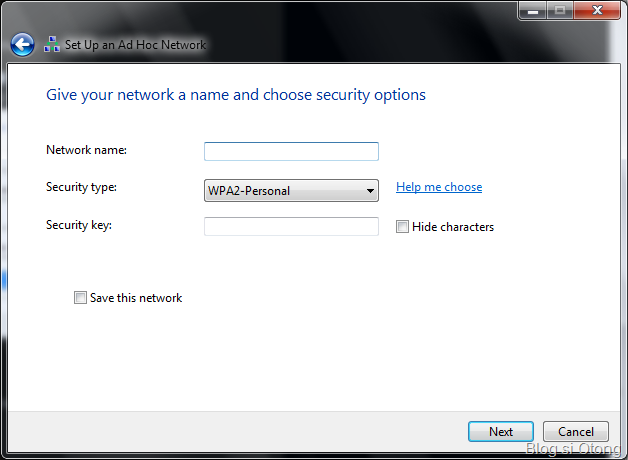Image resolution: width=628 pixels, height=460 pixels.
Task: Cancel the network setup wizard
Action: click(576, 432)
